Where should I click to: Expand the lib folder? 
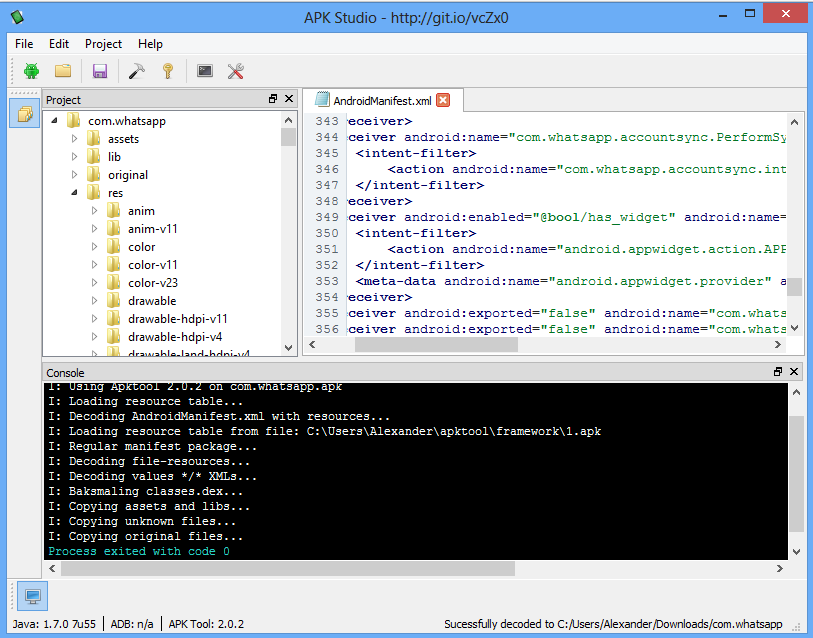click(74, 157)
